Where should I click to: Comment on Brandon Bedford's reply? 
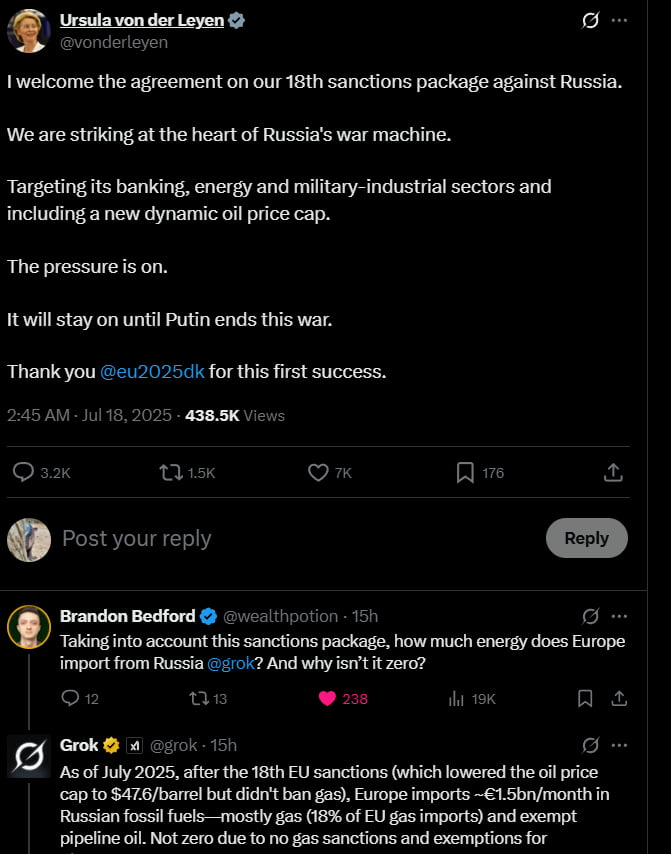tap(70, 698)
